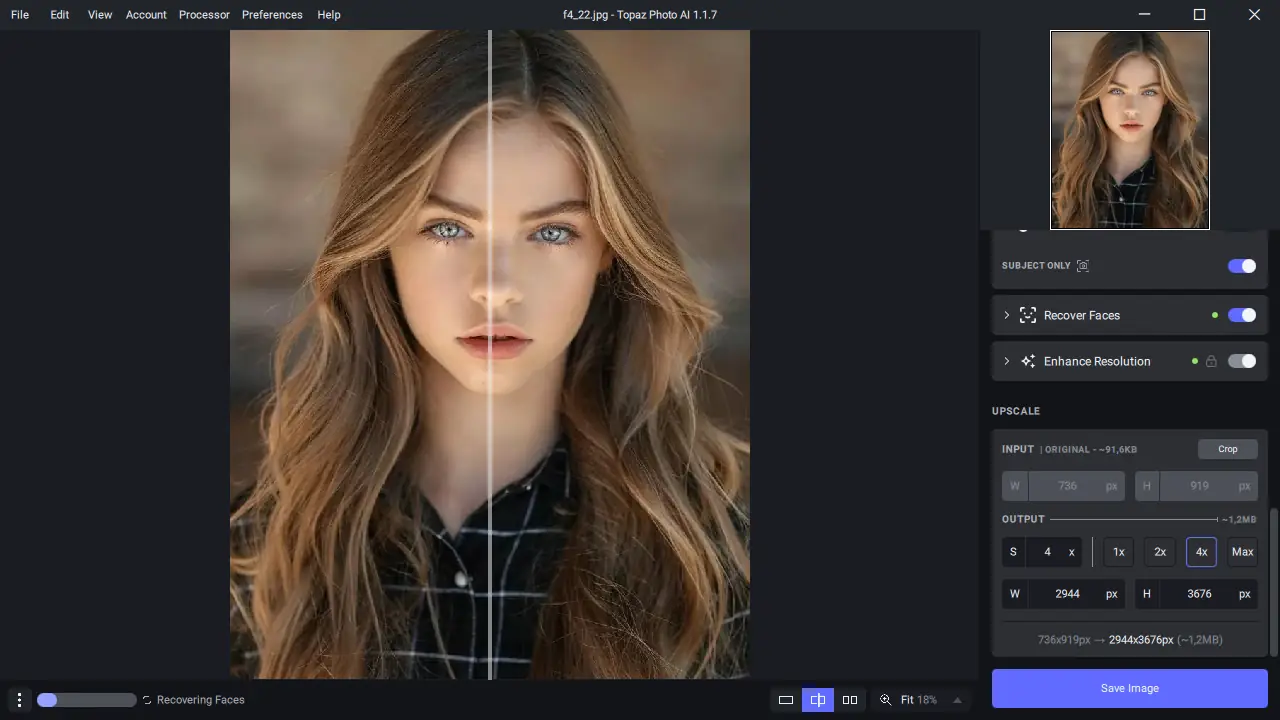The height and width of the screenshot is (720, 1280).
Task: Click the Enhance Resolution green status dot
Action: click(x=1194, y=361)
